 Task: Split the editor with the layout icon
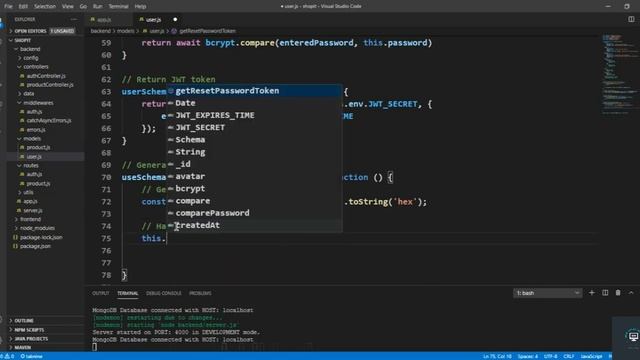[x=631, y=19]
